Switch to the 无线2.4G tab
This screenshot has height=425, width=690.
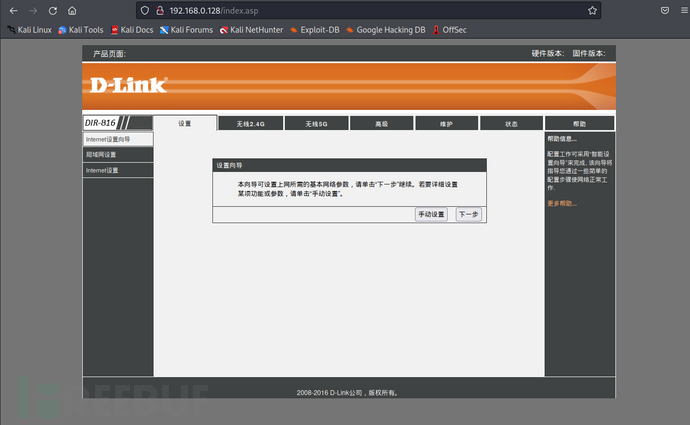(x=250, y=123)
